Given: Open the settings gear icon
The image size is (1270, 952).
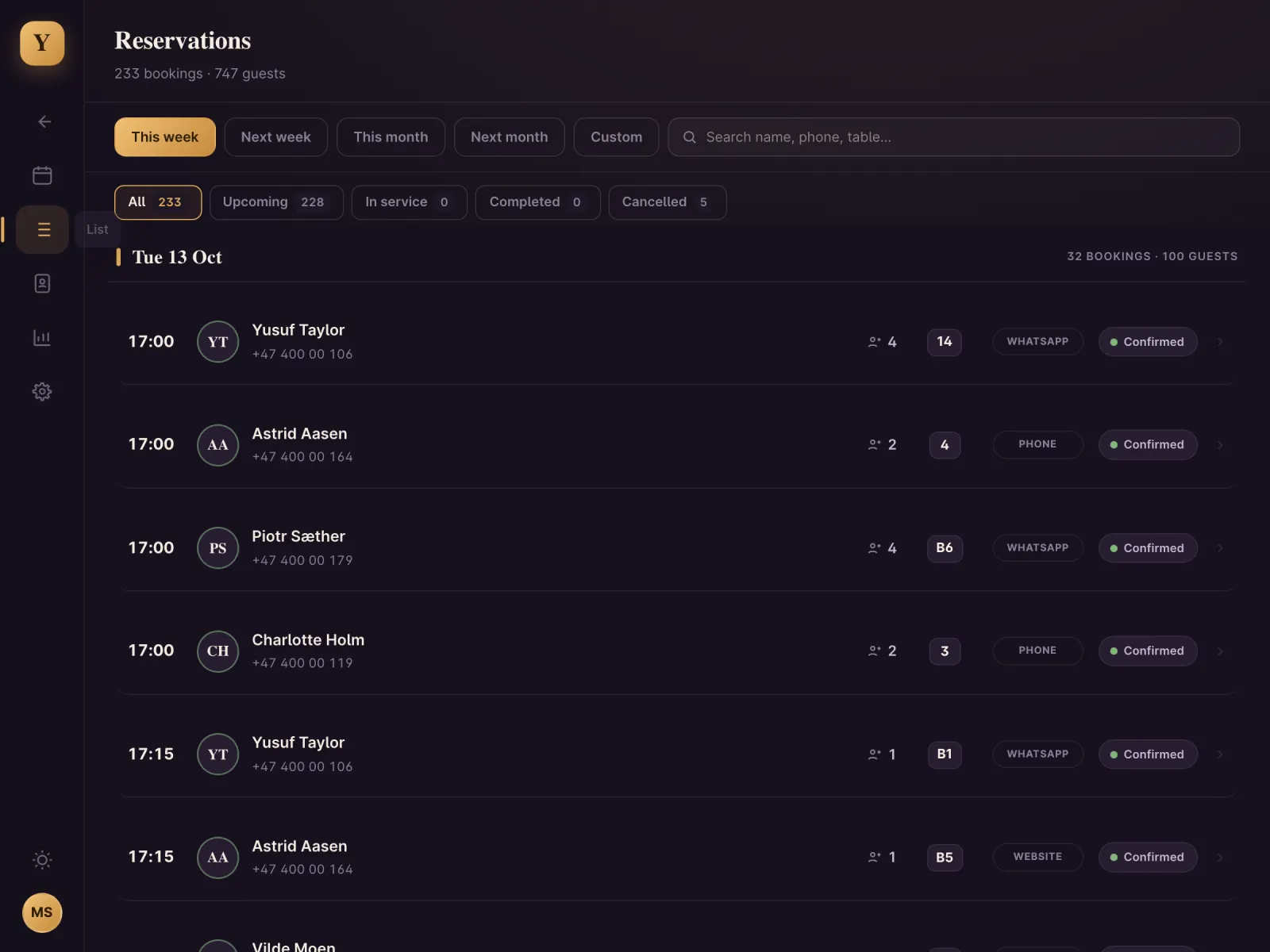Looking at the screenshot, I should (x=42, y=391).
